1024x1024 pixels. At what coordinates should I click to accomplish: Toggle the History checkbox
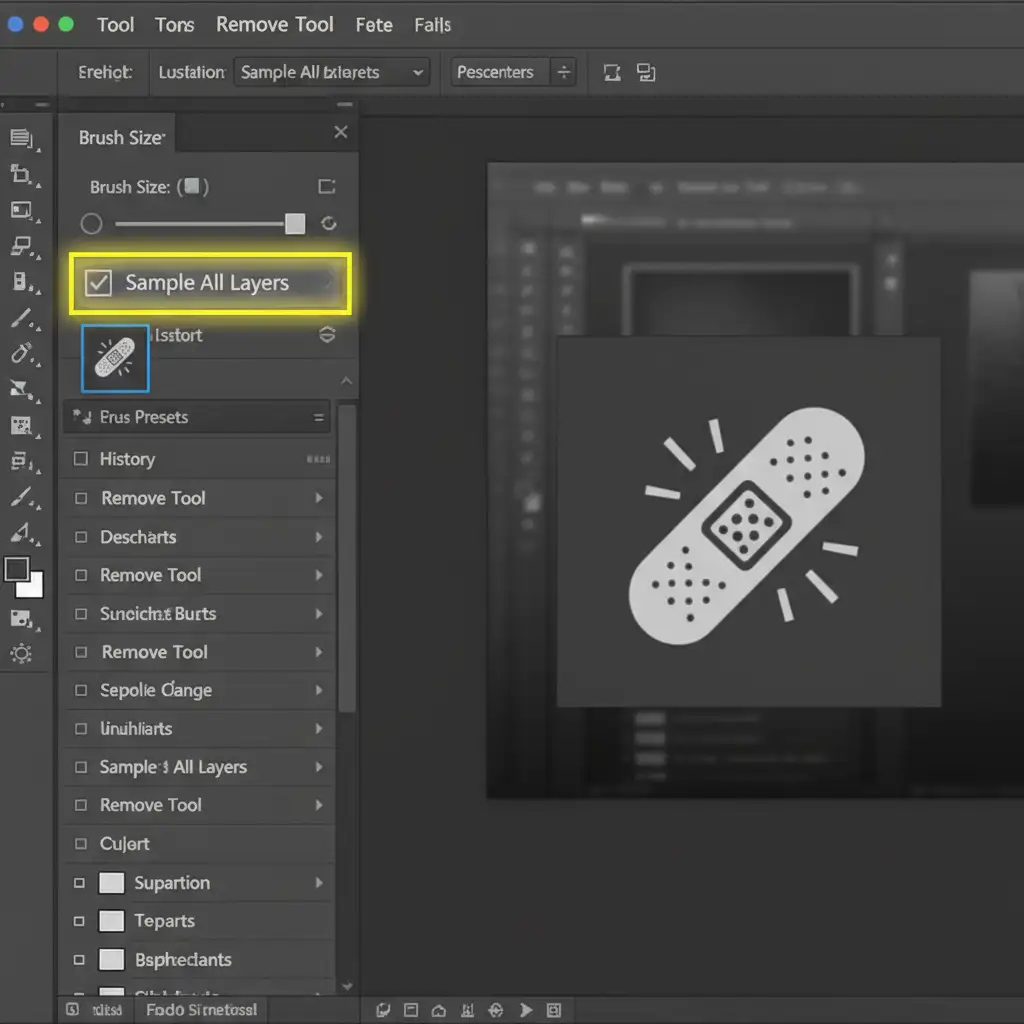click(81, 459)
